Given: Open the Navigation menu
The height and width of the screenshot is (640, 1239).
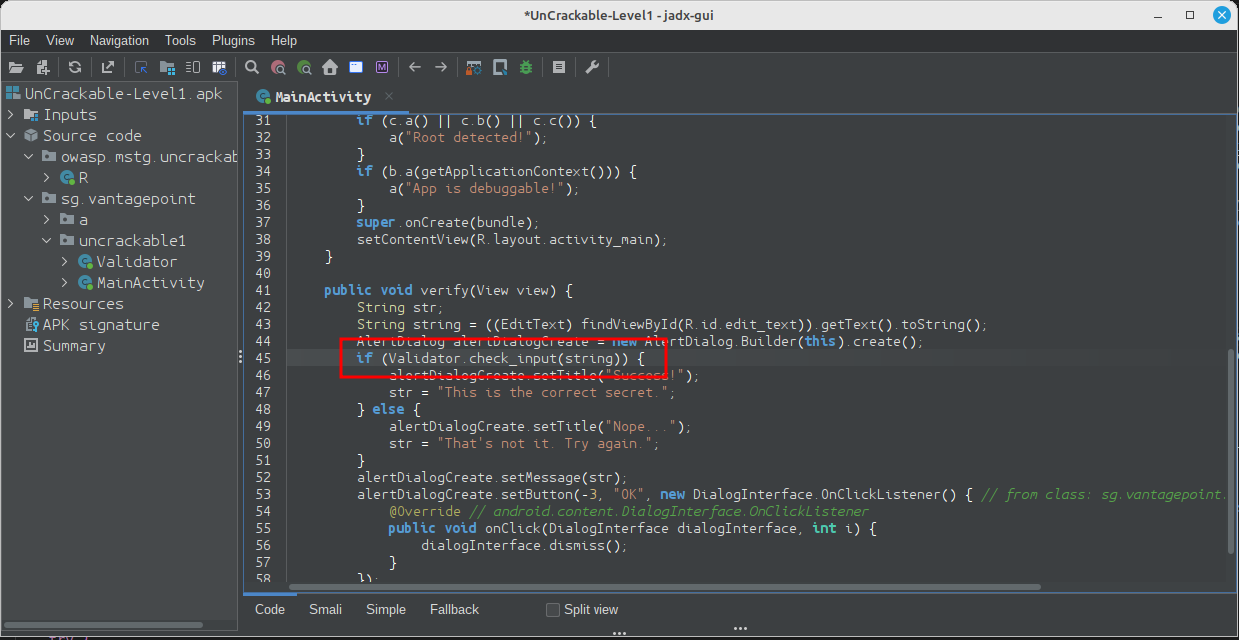Looking at the screenshot, I should pos(119,40).
